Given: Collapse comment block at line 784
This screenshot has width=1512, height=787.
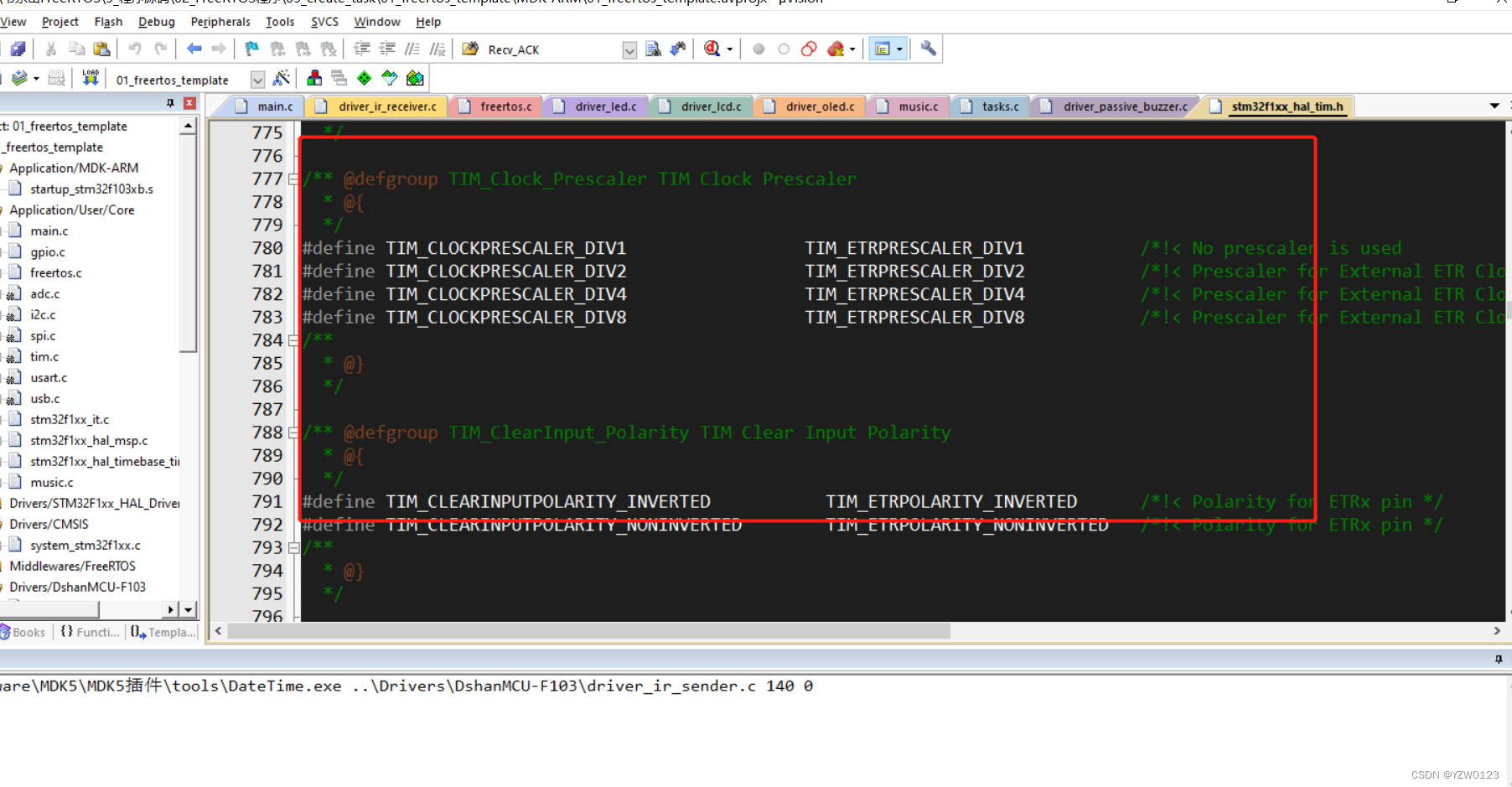Looking at the screenshot, I should pyautogui.click(x=293, y=341).
